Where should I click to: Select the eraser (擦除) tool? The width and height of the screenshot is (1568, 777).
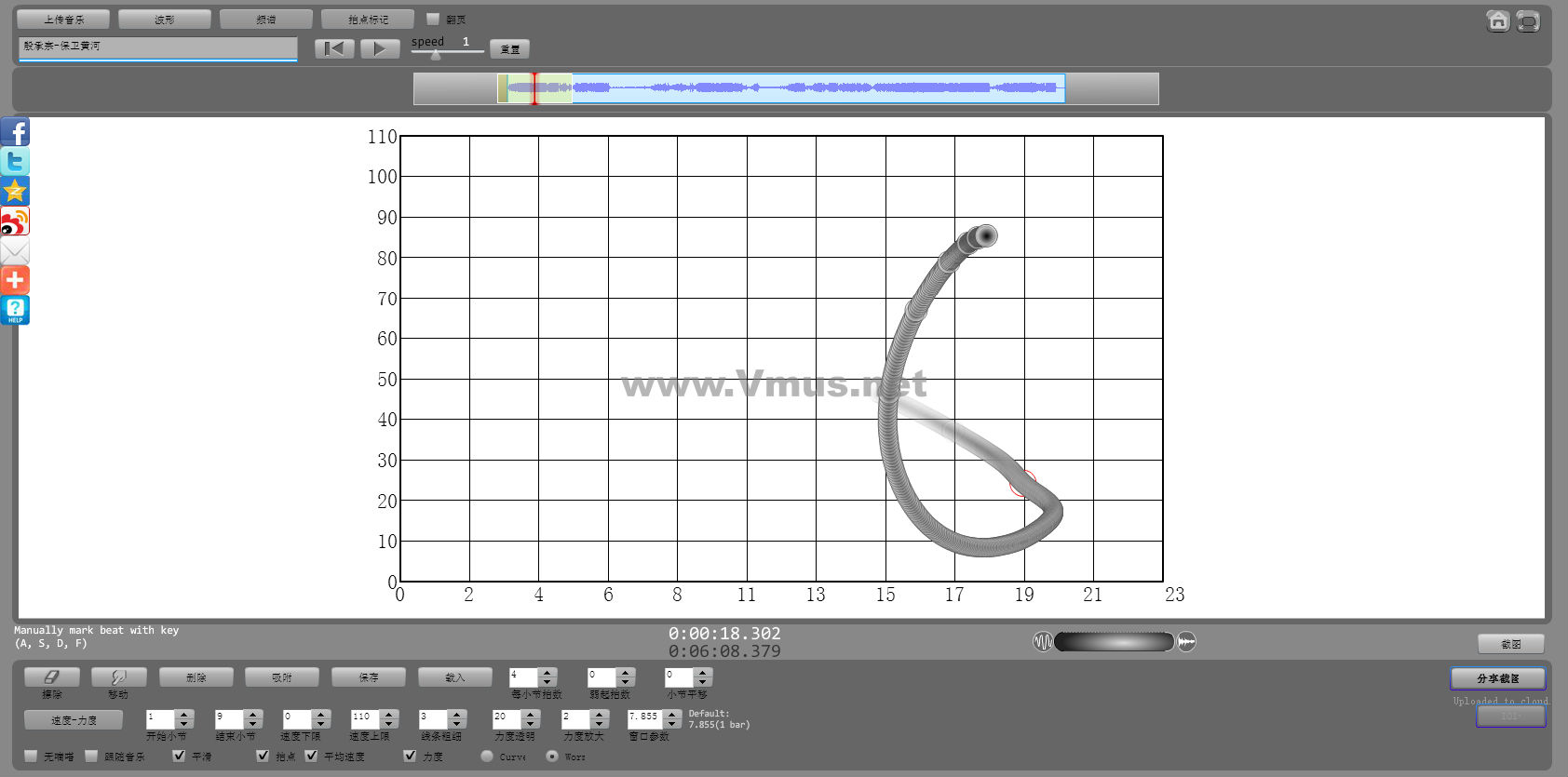click(x=52, y=677)
